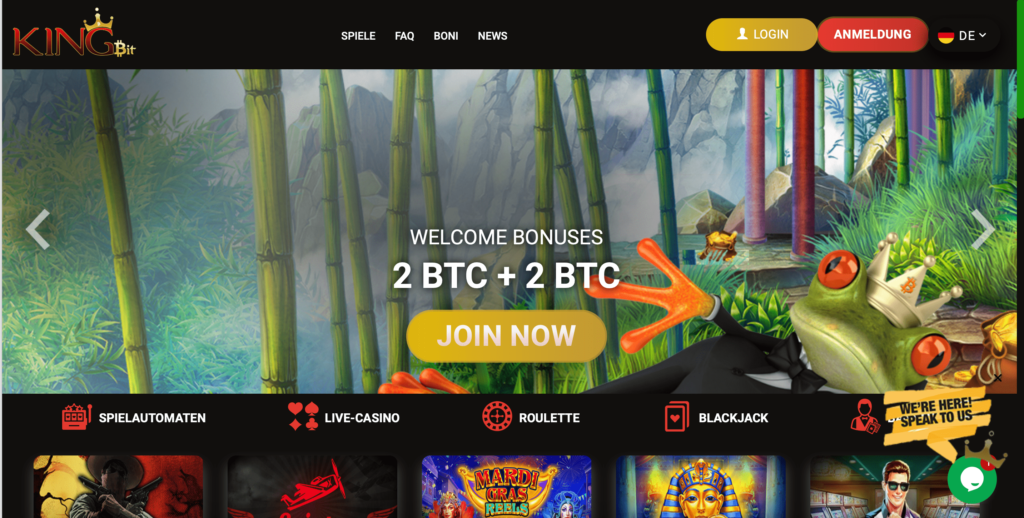Open the slot machine Spielautomaten icon
This screenshot has height=518, width=1024.
click(x=76, y=417)
